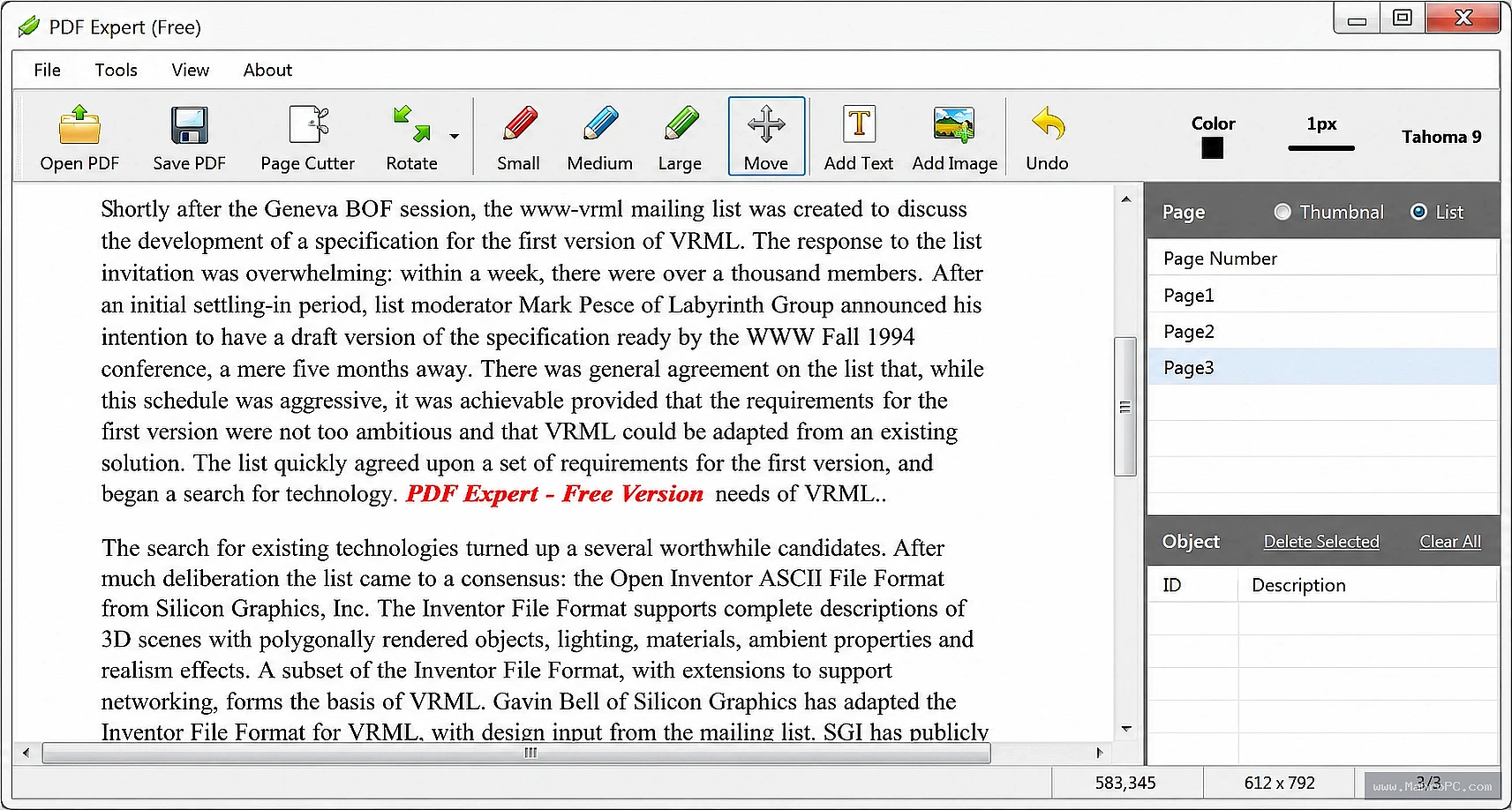Click the Open PDF toolbar icon
Screen dimensions: 1512x810
pyautogui.click(x=79, y=124)
